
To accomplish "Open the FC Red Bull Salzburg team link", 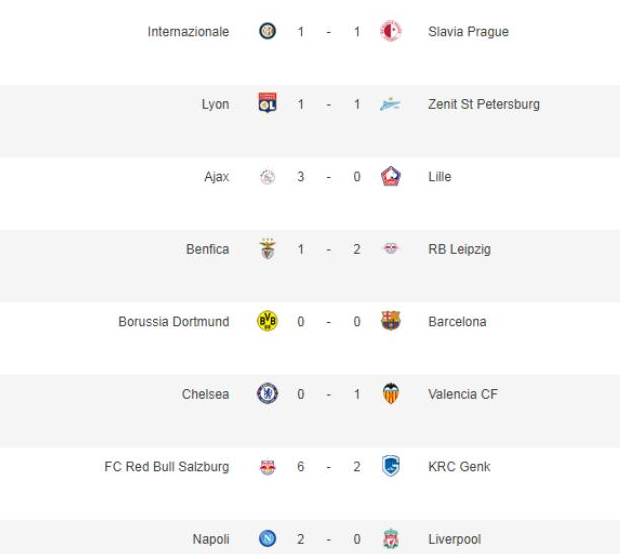I will coord(167,467).
